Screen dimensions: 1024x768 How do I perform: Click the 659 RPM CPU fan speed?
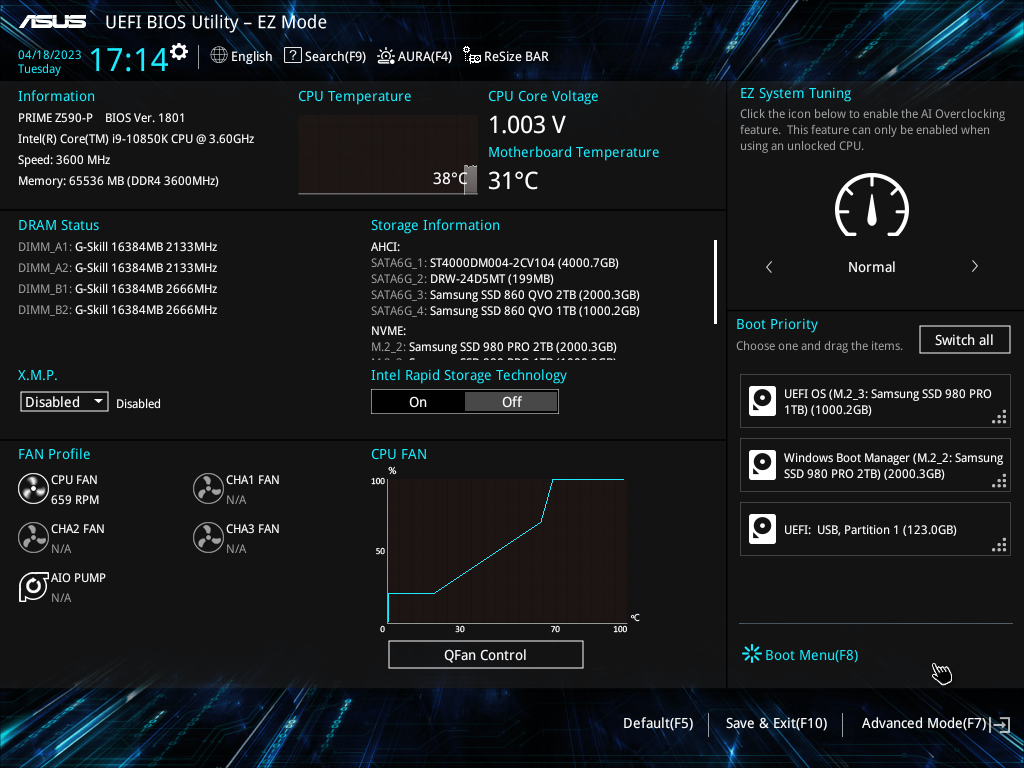click(x=75, y=500)
